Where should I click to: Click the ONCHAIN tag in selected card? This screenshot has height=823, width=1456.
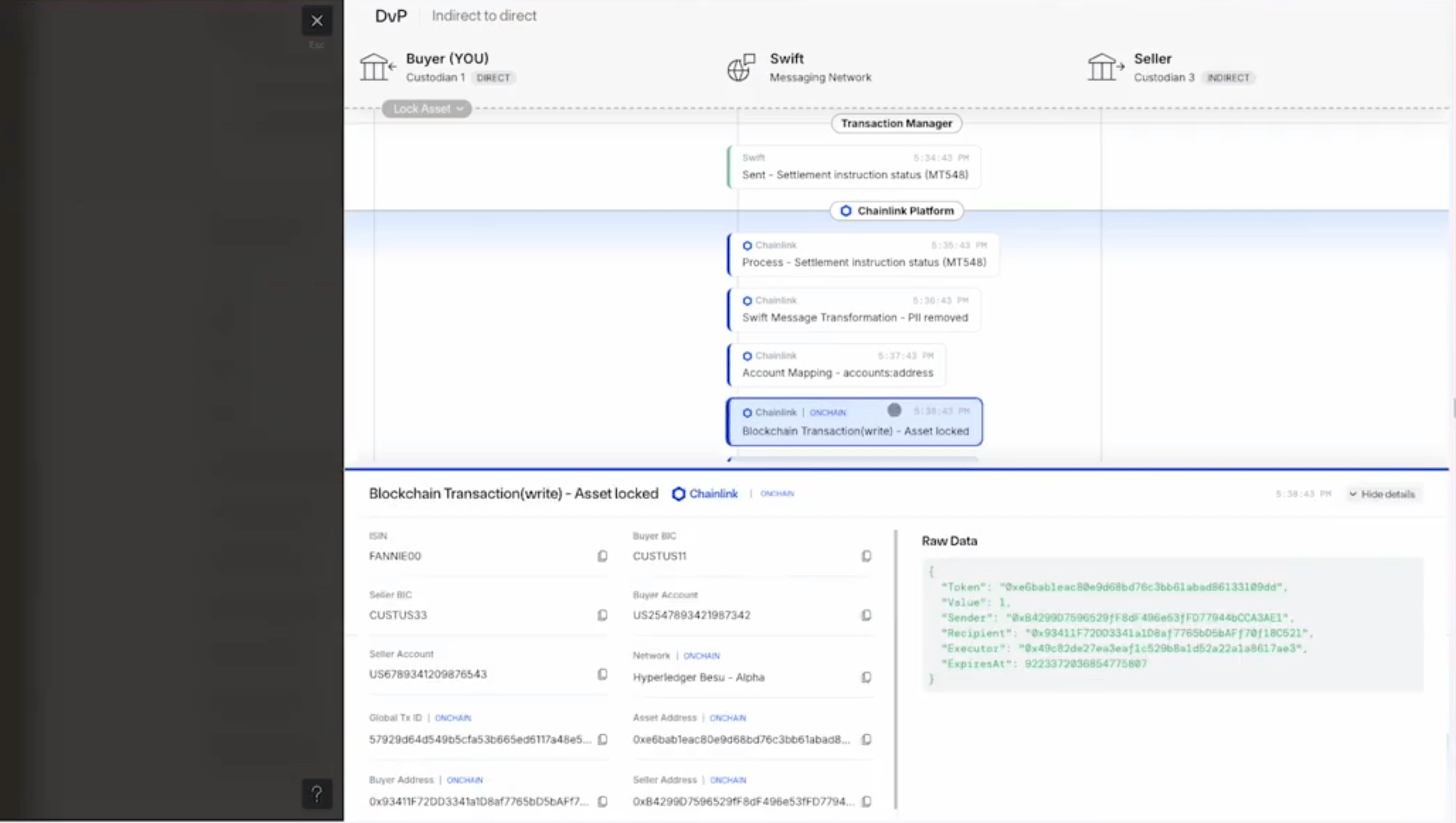[x=827, y=413]
